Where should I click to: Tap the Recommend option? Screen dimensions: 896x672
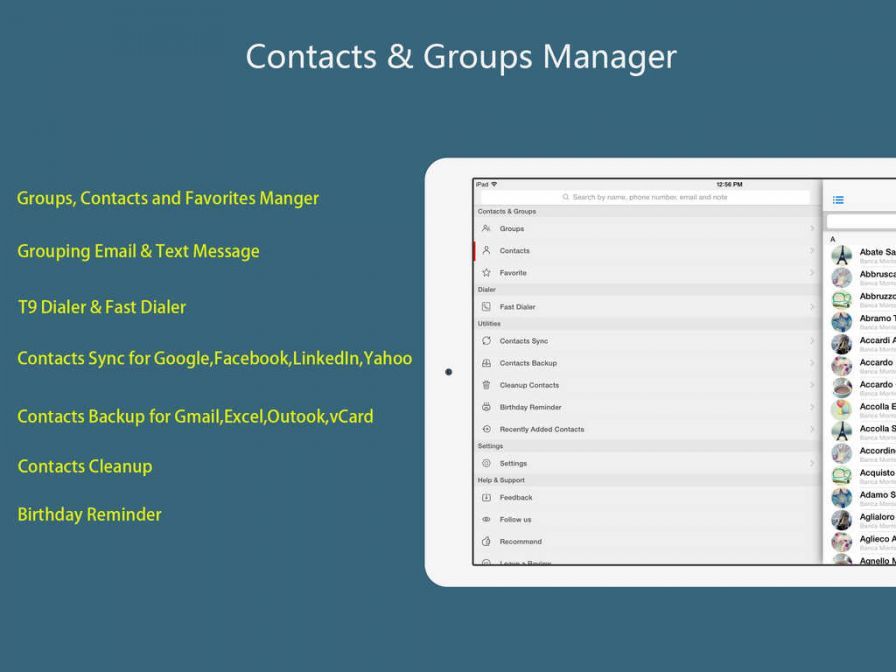pyautogui.click(x=520, y=542)
